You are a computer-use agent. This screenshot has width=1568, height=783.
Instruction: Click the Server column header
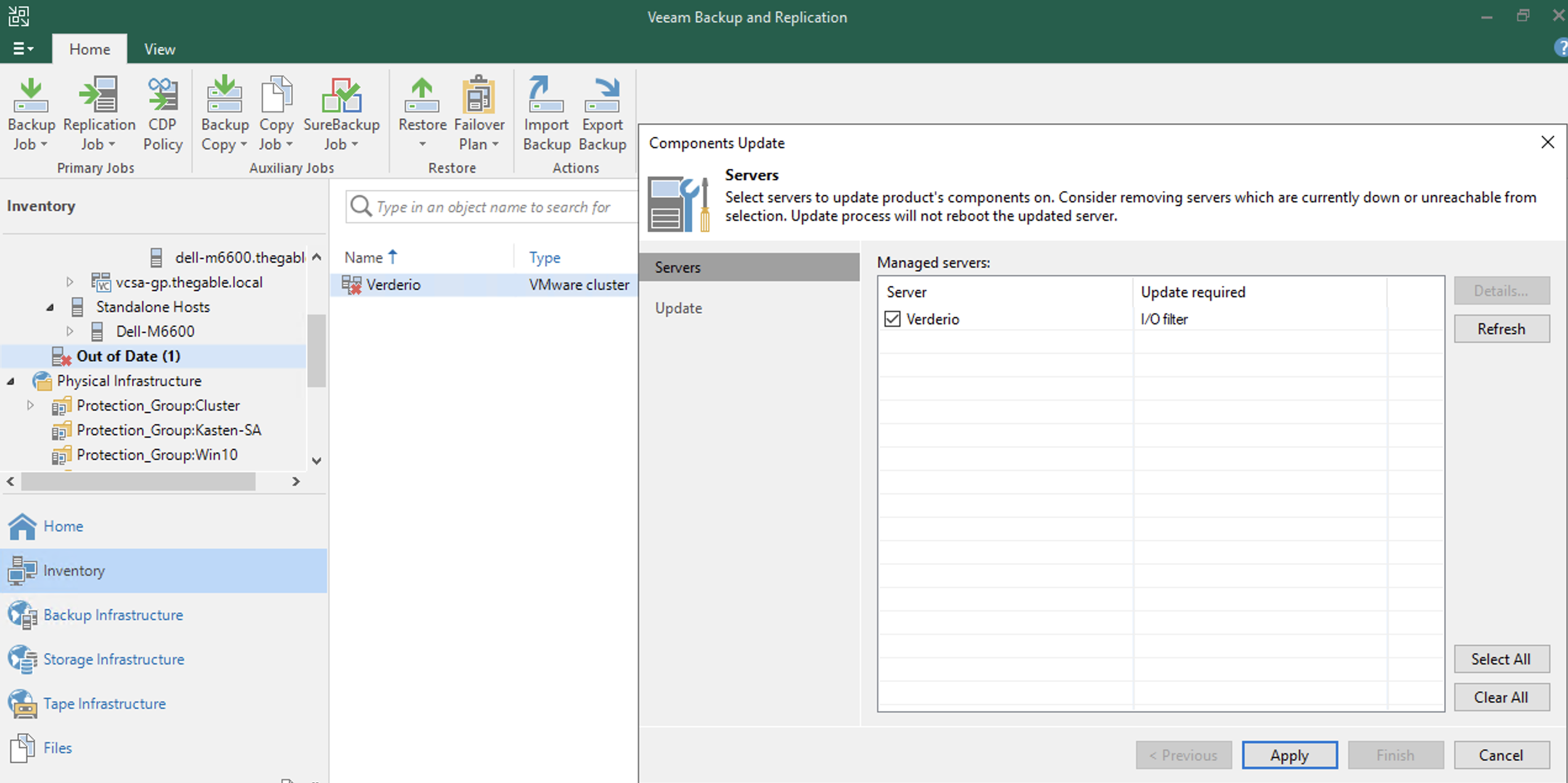[x=1005, y=292]
